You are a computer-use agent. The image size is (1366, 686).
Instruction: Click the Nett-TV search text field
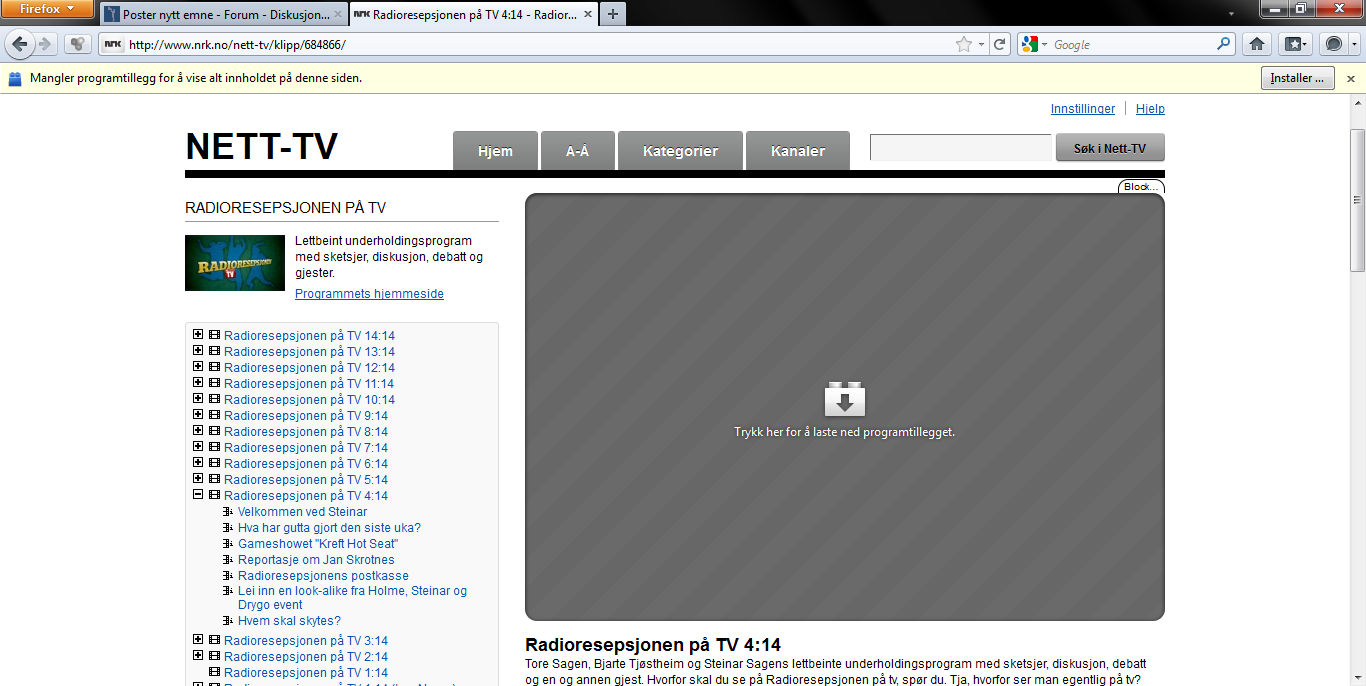click(x=960, y=148)
